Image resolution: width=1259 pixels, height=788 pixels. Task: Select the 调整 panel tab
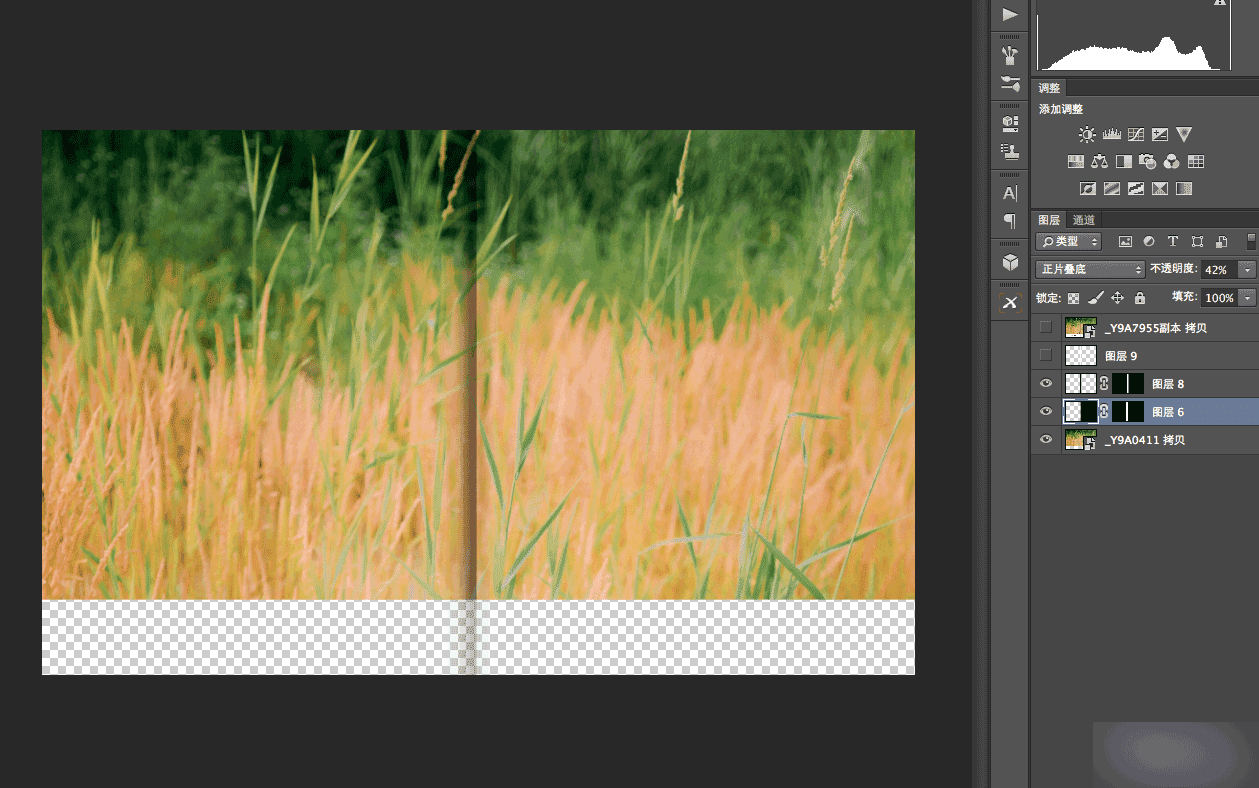point(1049,89)
